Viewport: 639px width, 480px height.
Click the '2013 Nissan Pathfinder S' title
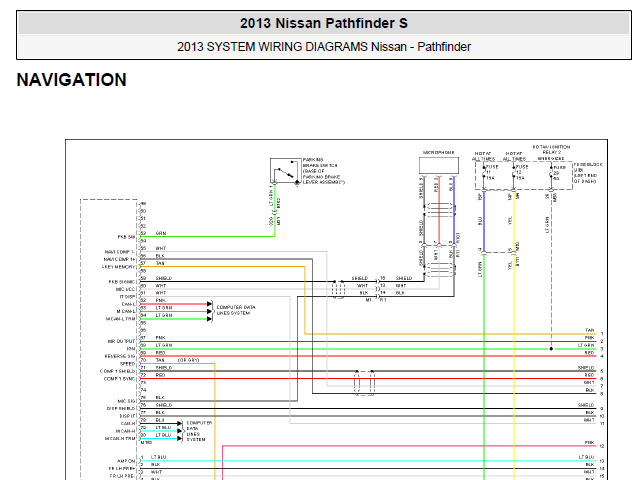pos(324,23)
